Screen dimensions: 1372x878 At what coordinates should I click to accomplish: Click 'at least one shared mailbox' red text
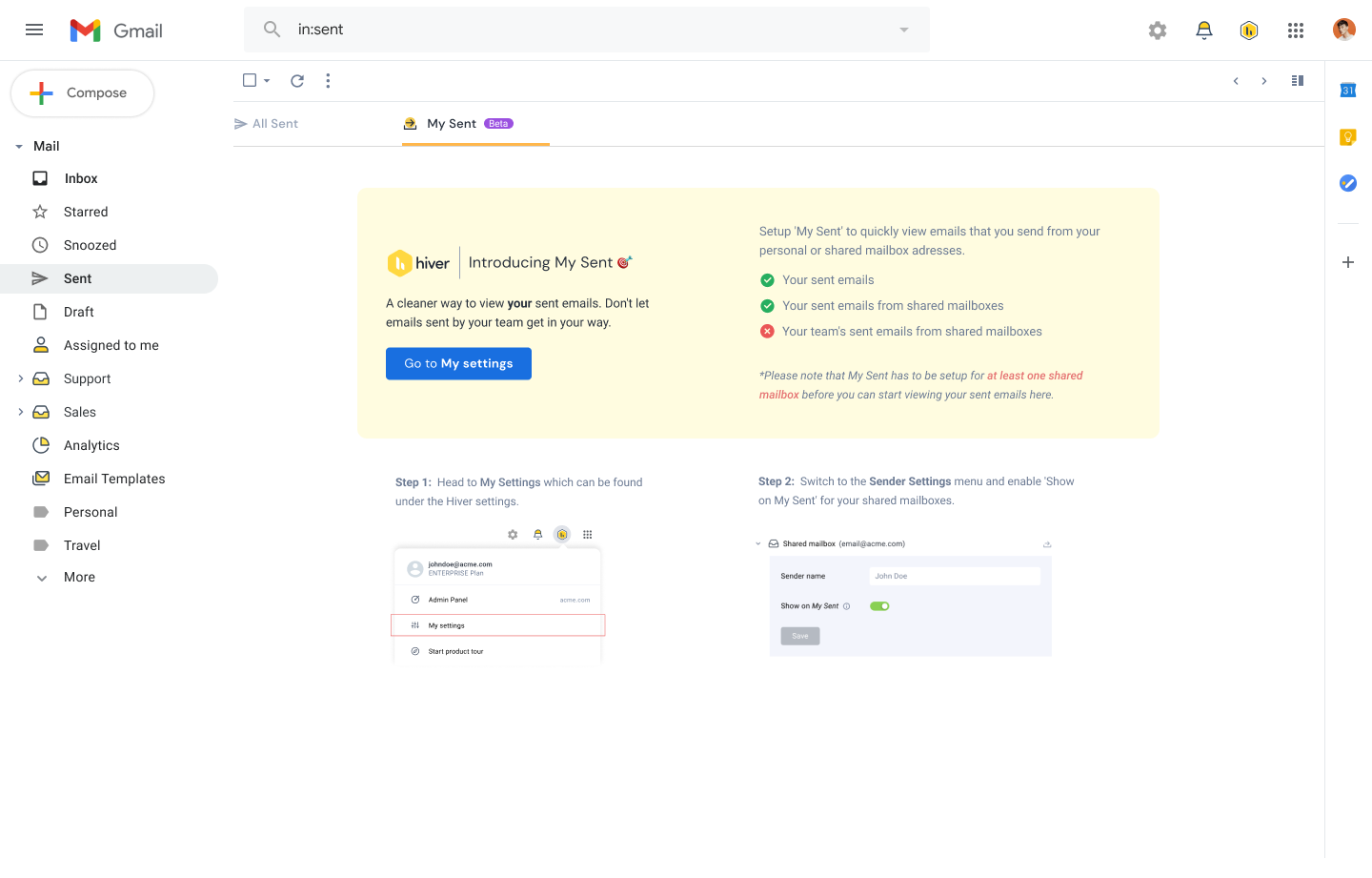click(x=920, y=385)
